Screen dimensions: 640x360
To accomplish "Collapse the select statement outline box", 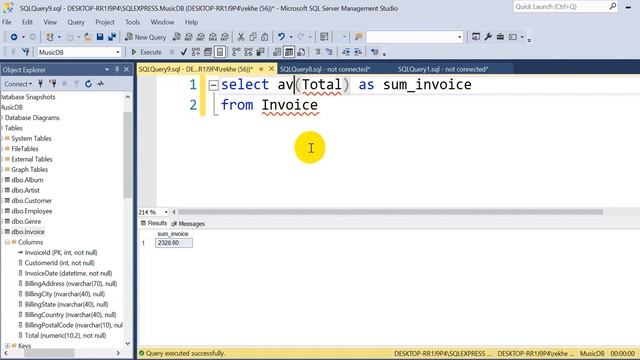I will [x=213, y=85].
